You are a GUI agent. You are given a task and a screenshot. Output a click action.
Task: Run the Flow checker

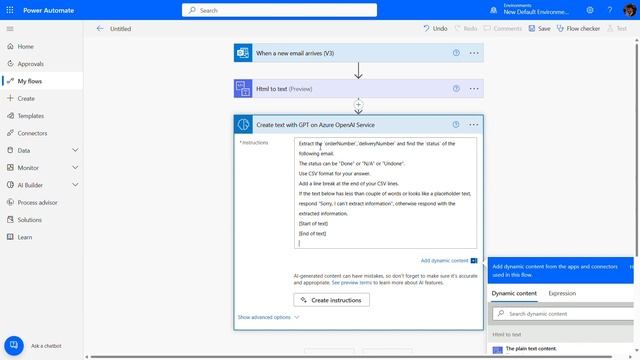578,29
